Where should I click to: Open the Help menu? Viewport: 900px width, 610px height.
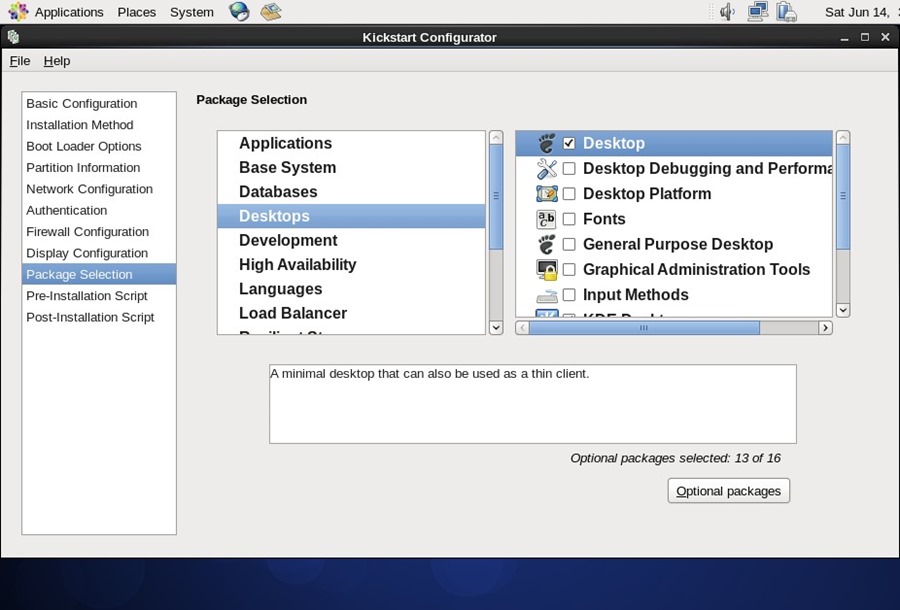57,61
